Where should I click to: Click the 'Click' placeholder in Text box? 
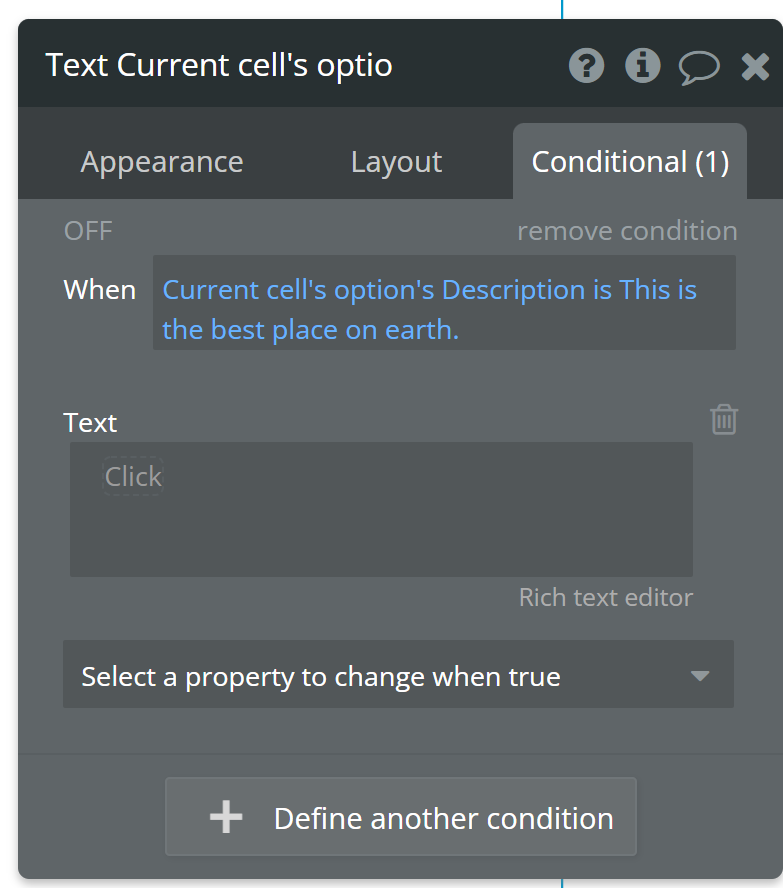133,477
